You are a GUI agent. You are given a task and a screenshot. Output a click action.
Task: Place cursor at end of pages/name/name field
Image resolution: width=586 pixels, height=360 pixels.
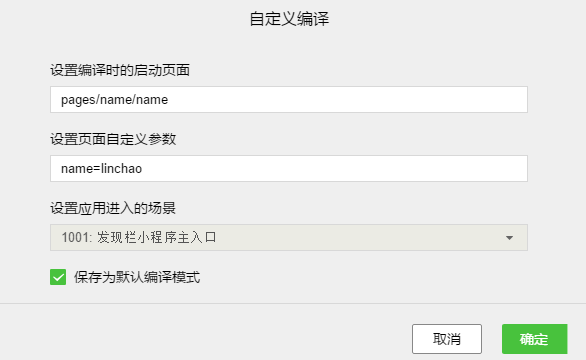click(348, 99)
